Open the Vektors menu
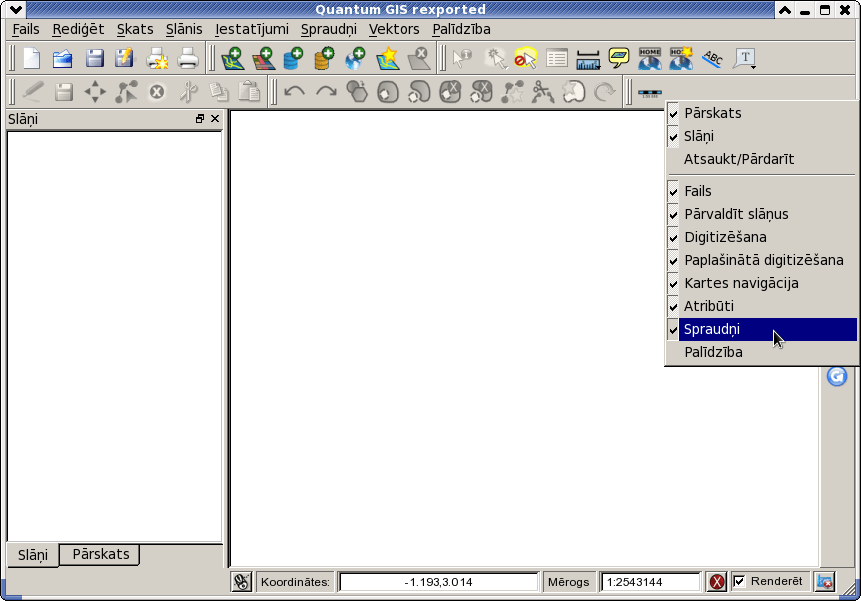The image size is (861, 601). (394, 29)
